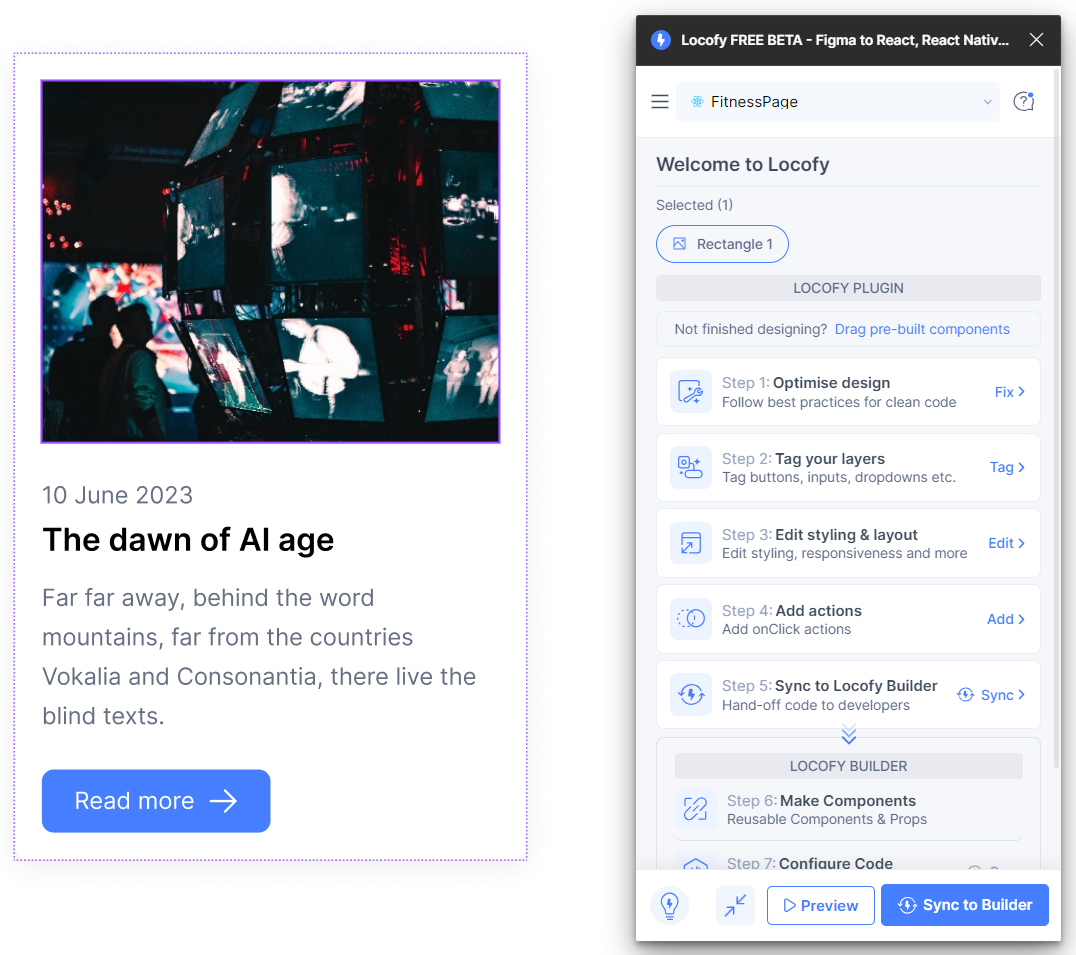Select the Optimise design step icon

[x=690, y=391]
